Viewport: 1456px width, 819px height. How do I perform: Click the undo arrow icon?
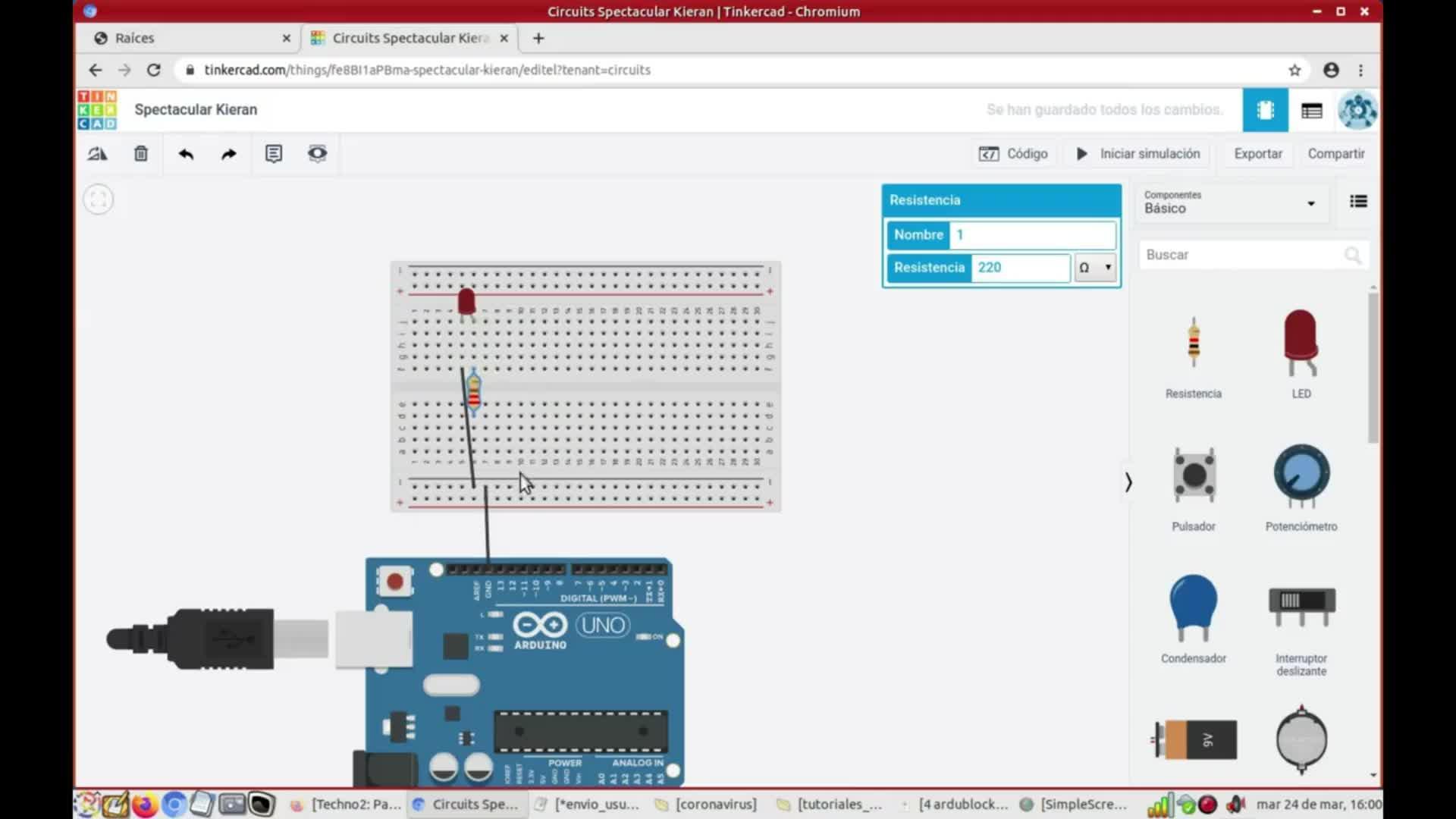pos(186,154)
